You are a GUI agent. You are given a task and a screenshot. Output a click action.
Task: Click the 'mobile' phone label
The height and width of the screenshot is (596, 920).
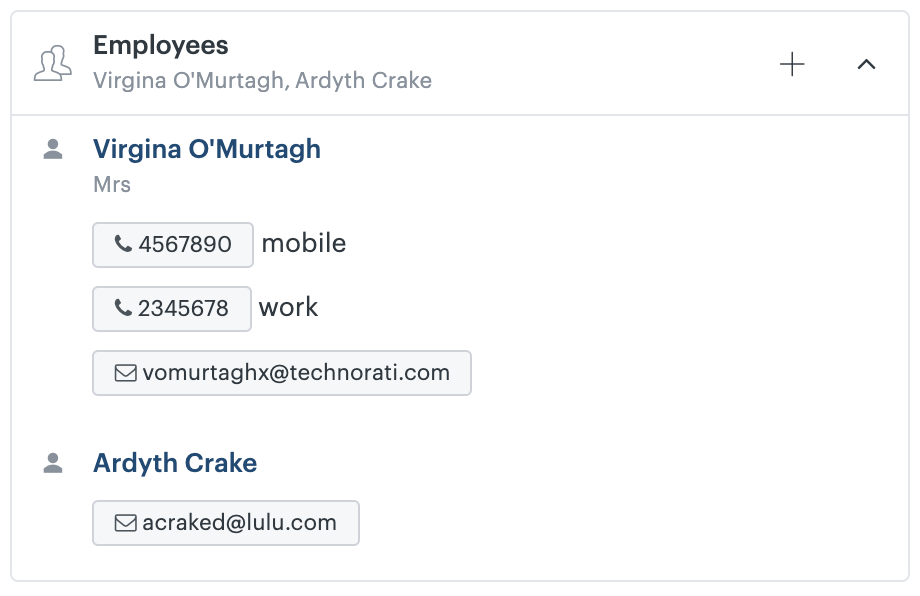(x=303, y=243)
